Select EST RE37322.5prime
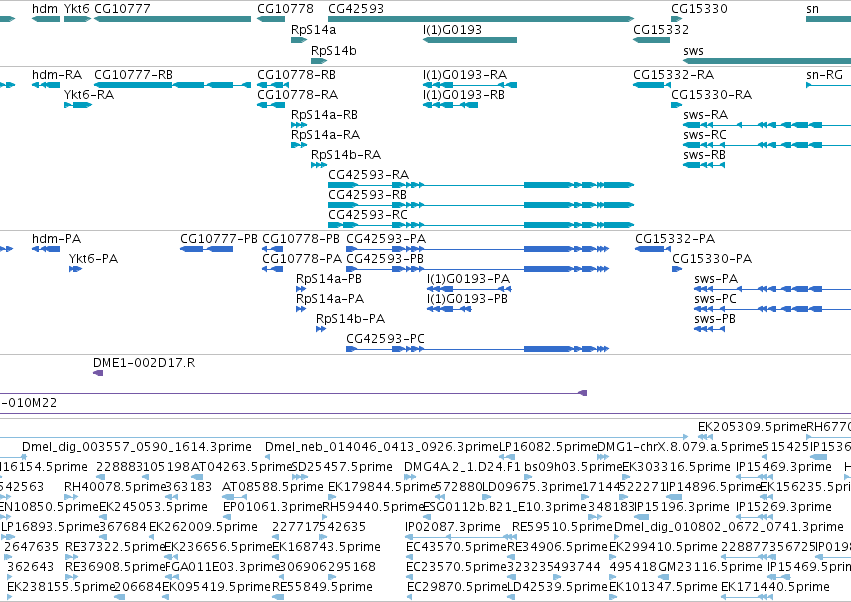Viewport: 851px width, 602px height. 115,547
